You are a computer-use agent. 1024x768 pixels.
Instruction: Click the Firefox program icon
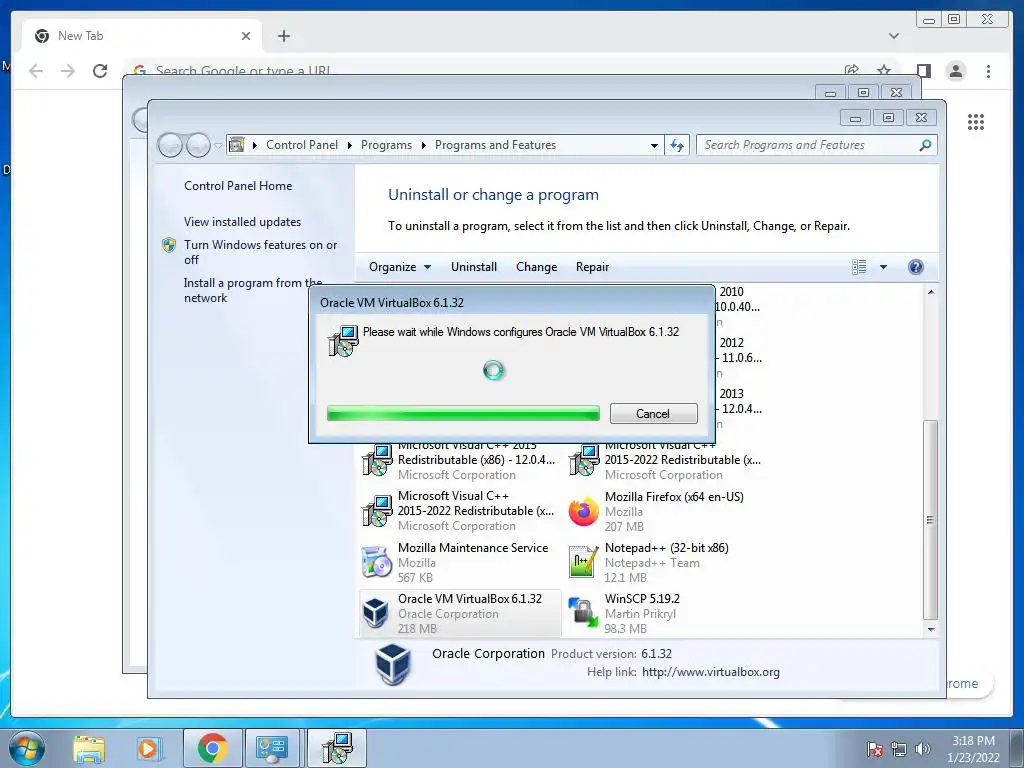[x=583, y=511]
